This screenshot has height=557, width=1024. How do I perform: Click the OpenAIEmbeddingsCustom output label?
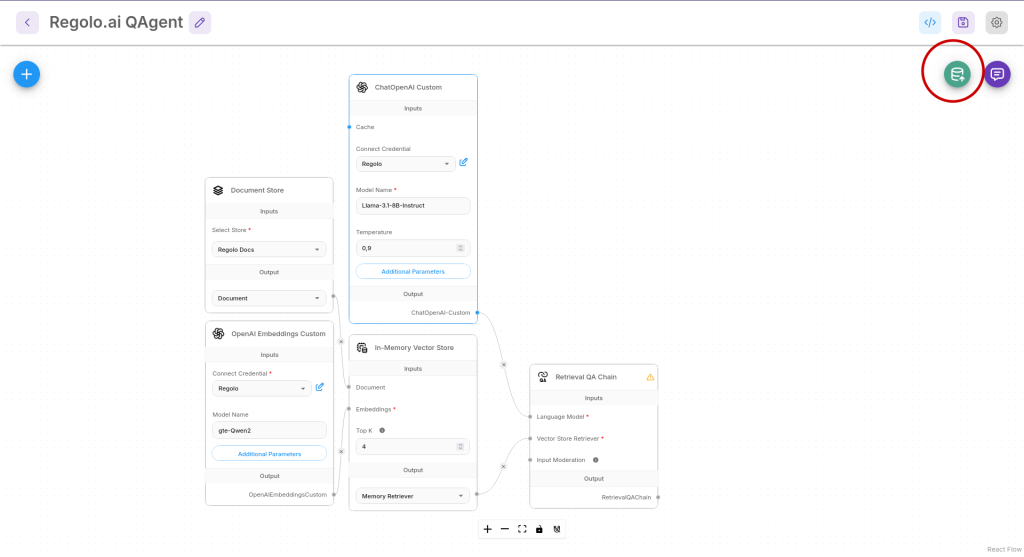[287, 495]
